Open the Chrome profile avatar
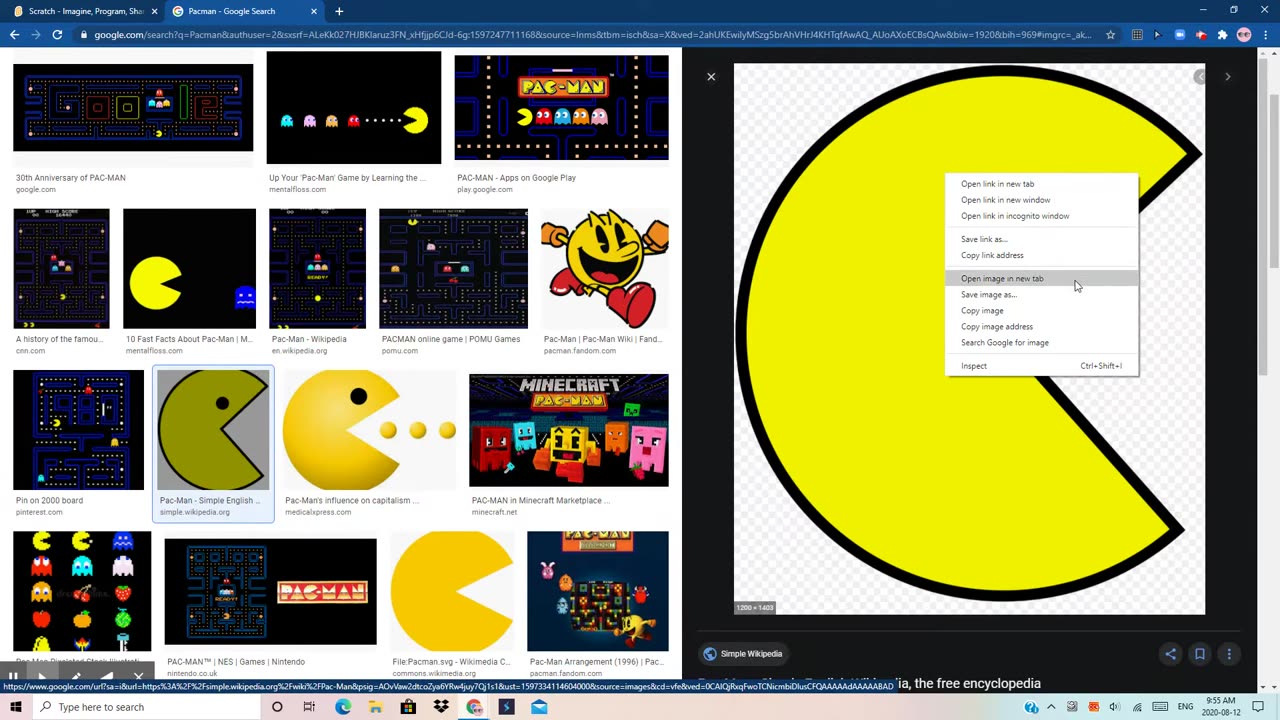 click(x=1244, y=35)
